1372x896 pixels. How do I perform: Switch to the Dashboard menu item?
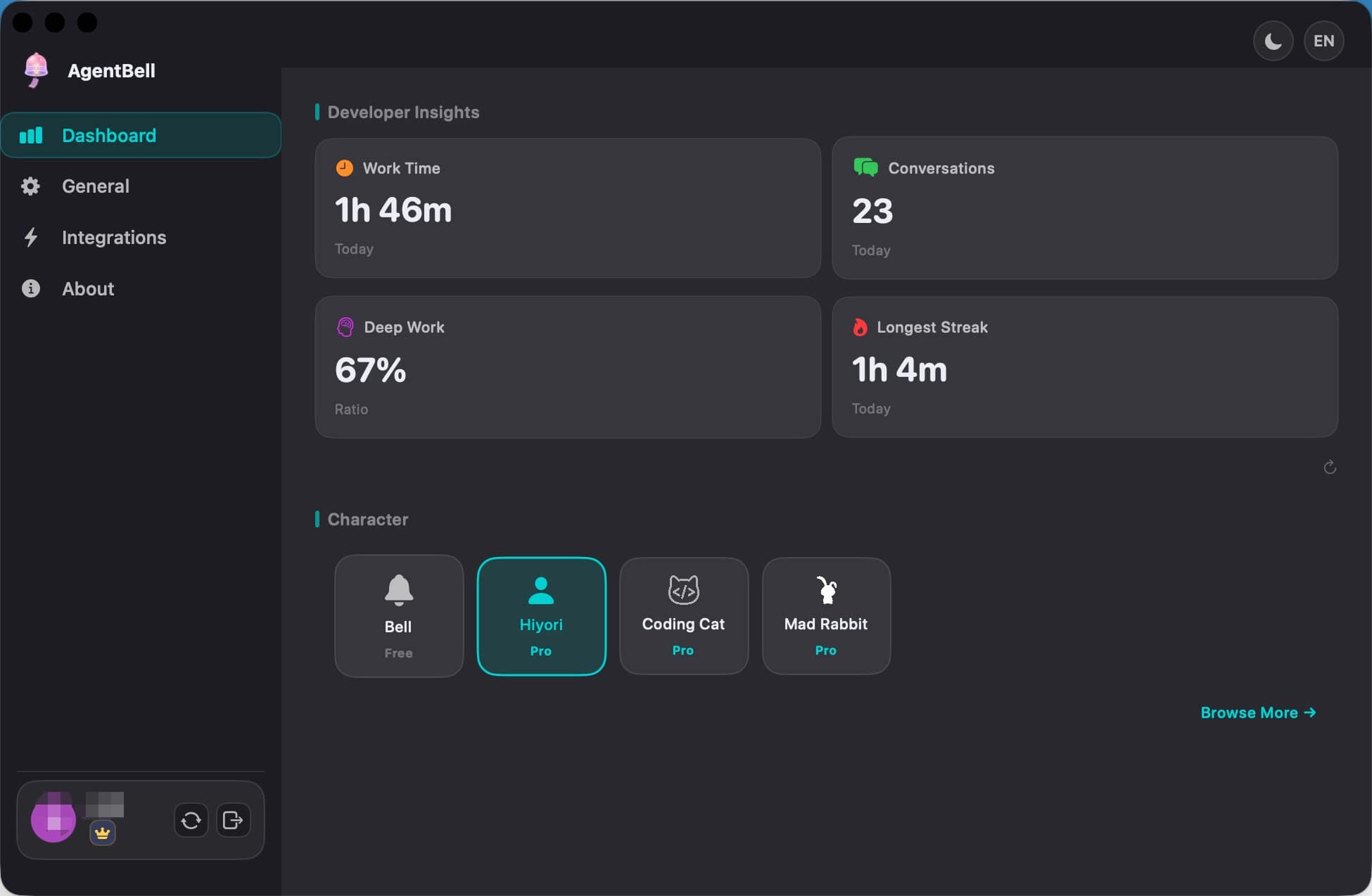pyautogui.click(x=109, y=135)
